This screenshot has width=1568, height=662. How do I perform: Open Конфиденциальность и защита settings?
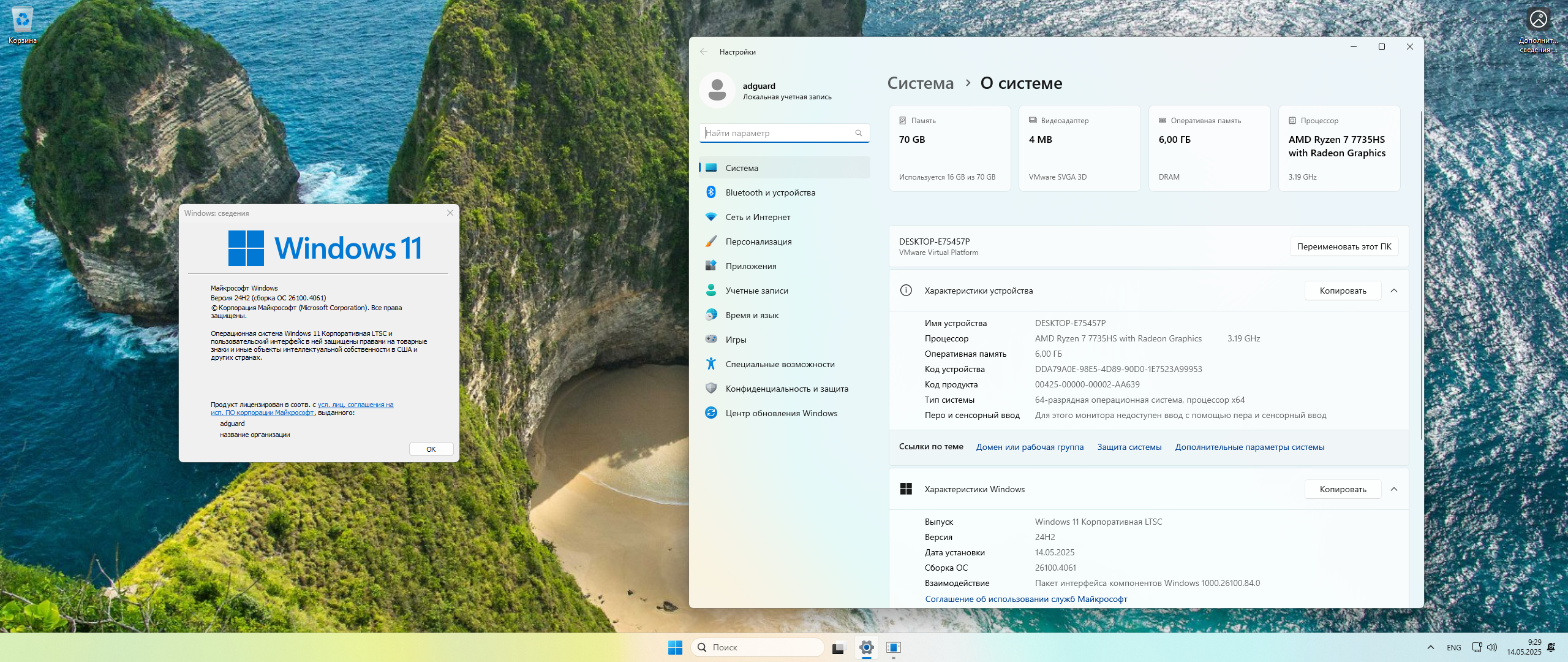tap(784, 389)
